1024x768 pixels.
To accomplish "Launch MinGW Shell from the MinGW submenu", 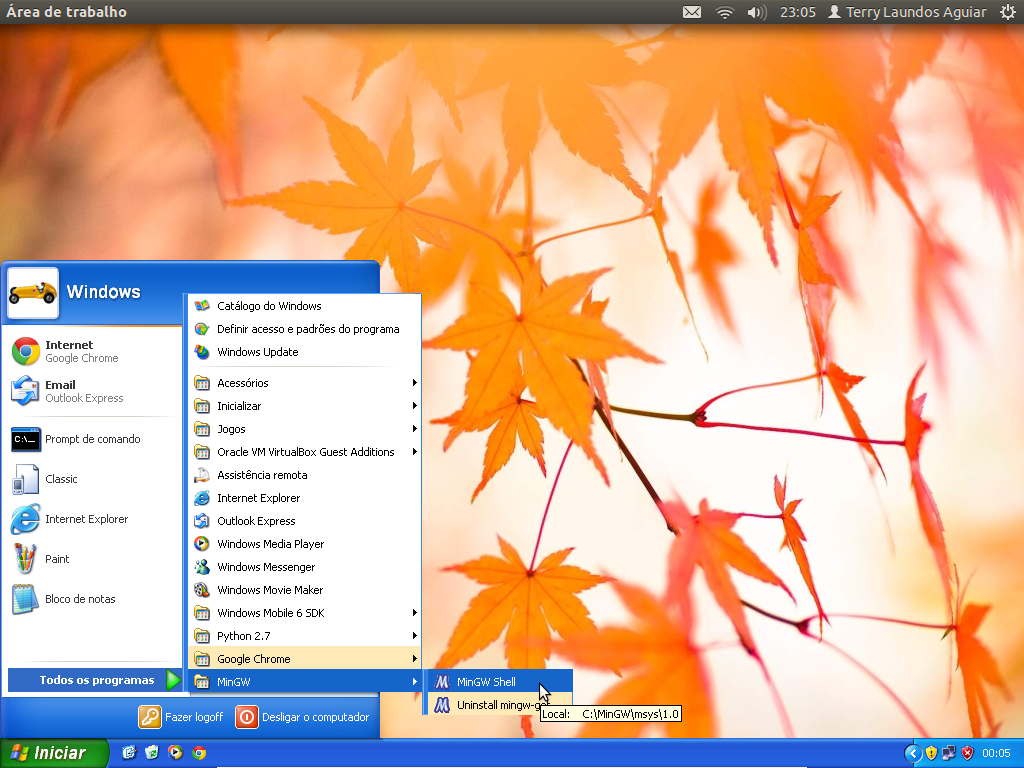I will (x=500, y=682).
